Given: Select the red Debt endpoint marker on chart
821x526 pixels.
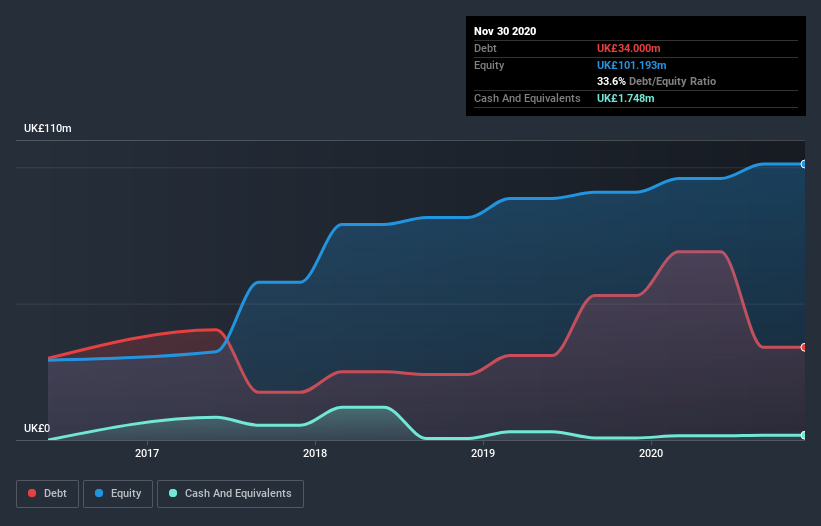Looking at the screenshot, I should [x=803, y=347].
